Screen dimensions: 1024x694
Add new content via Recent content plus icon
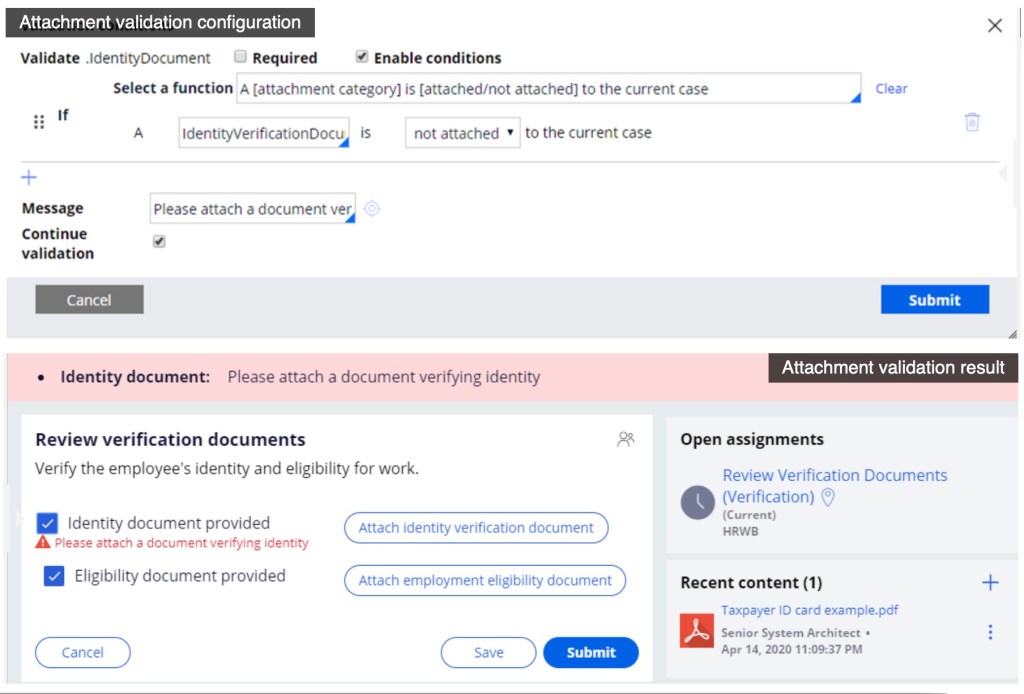990,581
